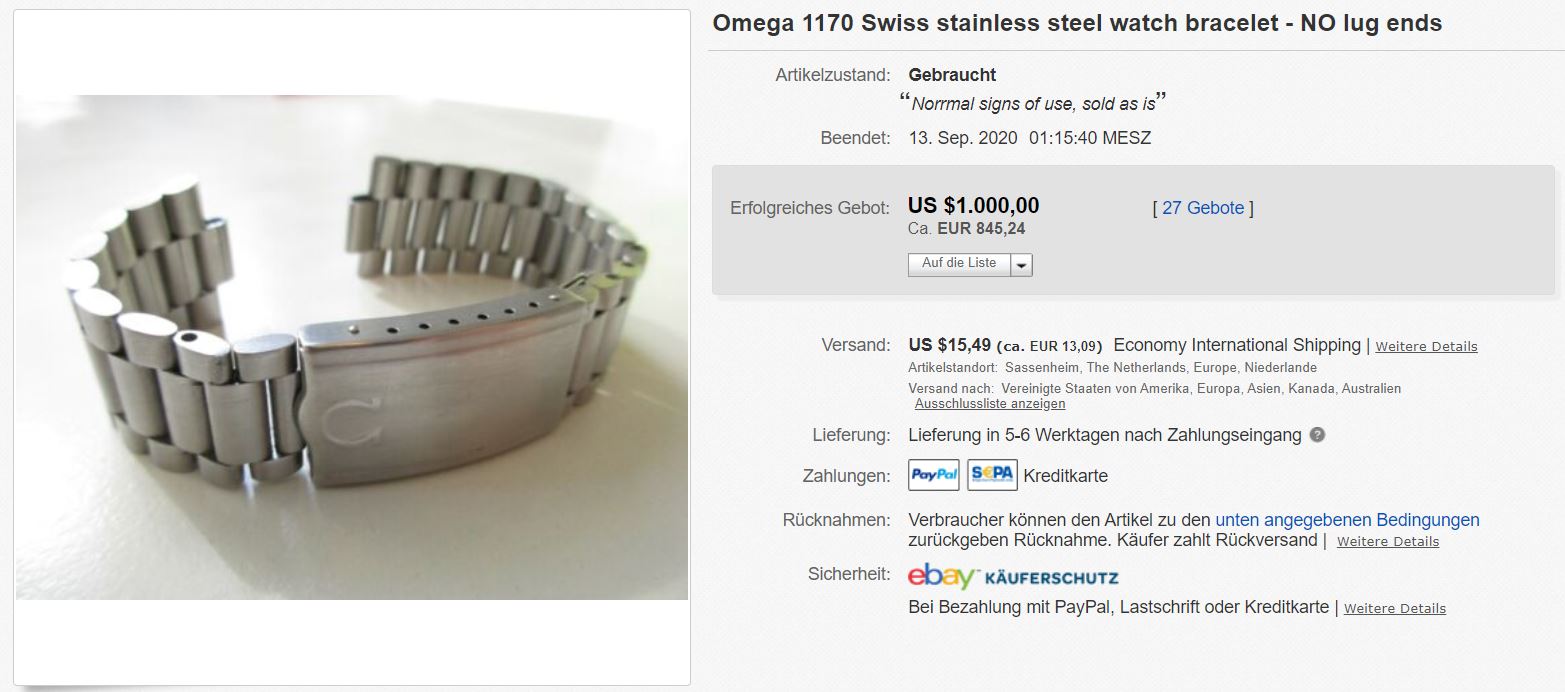Open "Weitere Details" next to Rückversand

click(x=1388, y=542)
